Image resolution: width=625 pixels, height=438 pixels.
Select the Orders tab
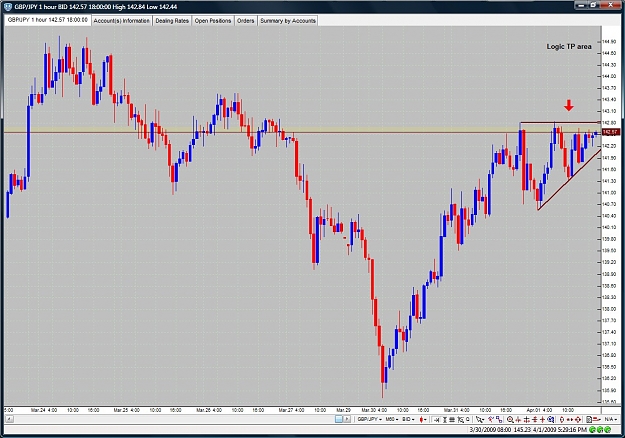[245, 21]
